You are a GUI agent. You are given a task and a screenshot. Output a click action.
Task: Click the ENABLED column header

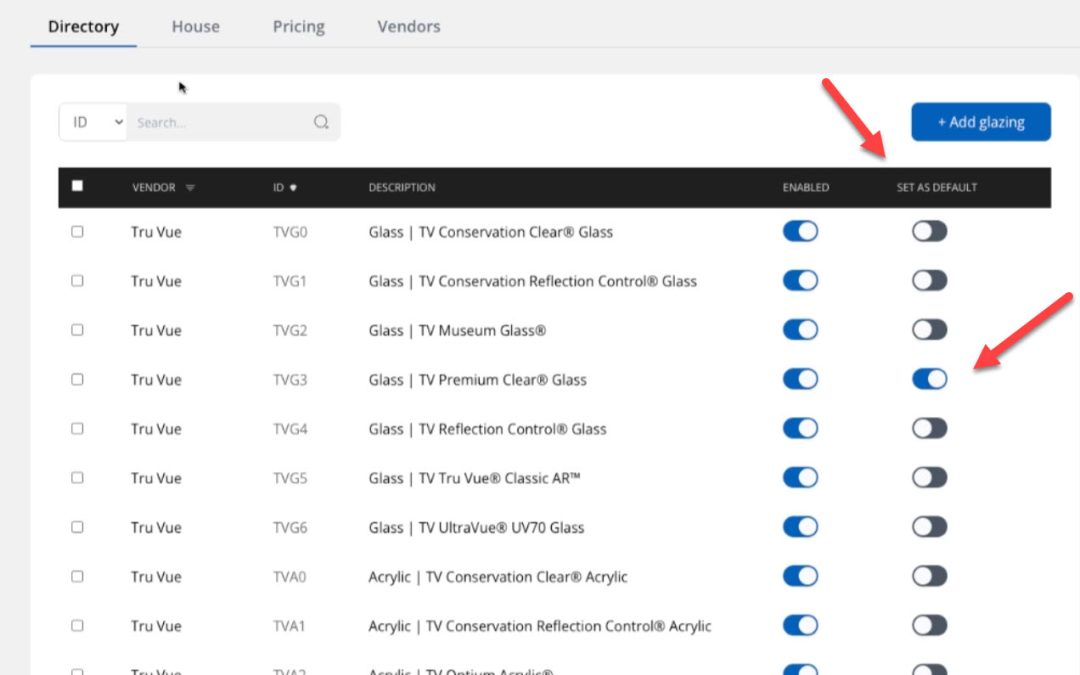coord(806,187)
